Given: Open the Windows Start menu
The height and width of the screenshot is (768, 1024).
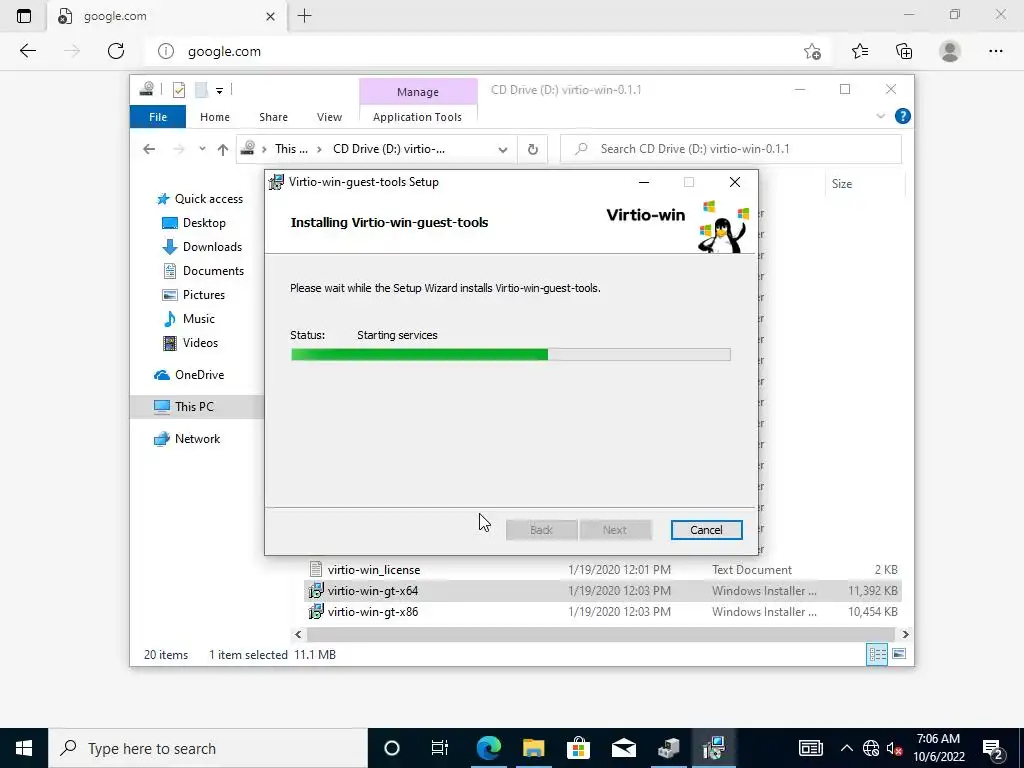Looking at the screenshot, I should 24,748.
